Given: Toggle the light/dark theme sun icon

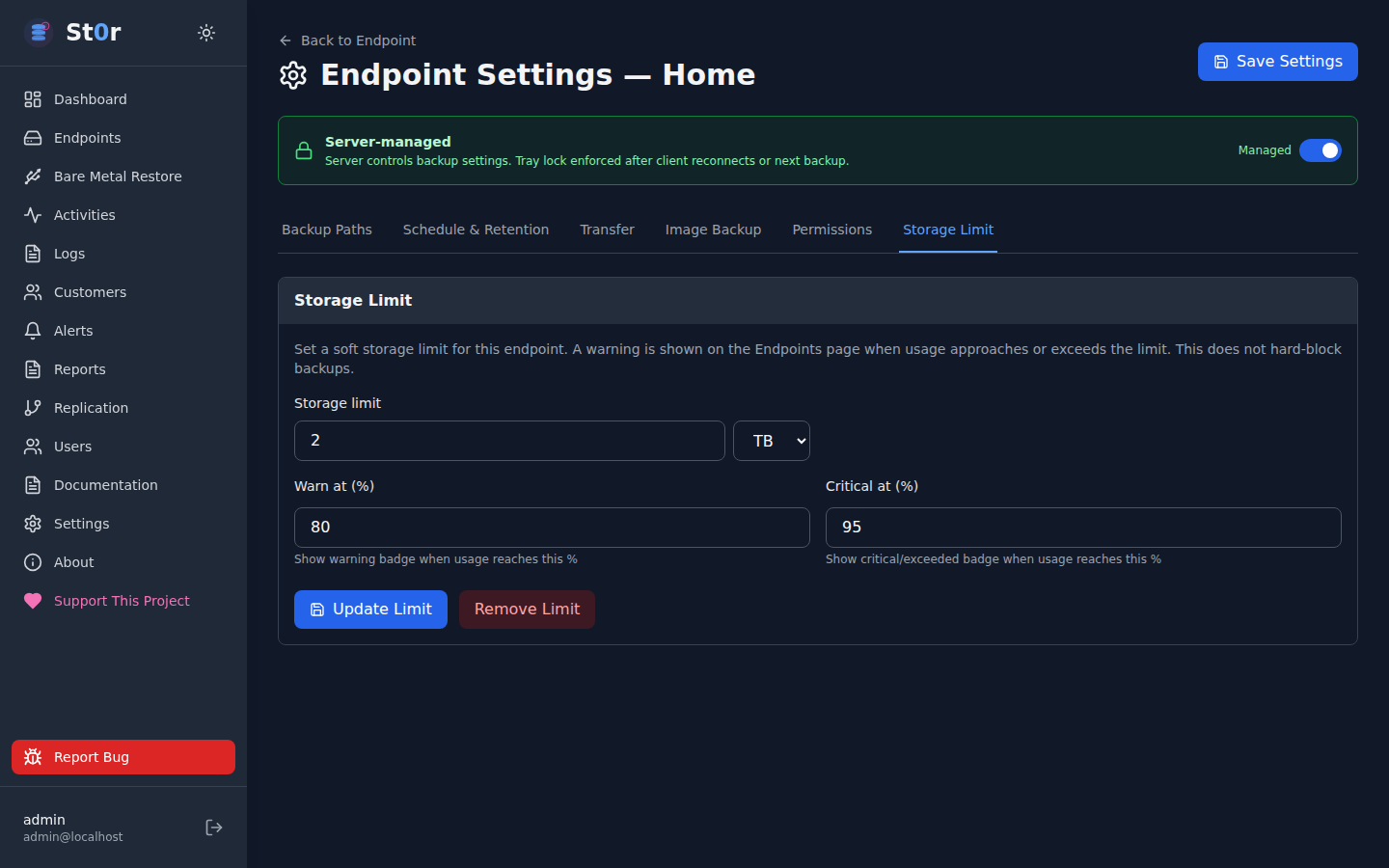Looking at the screenshot, I should [x=206, y=33].
